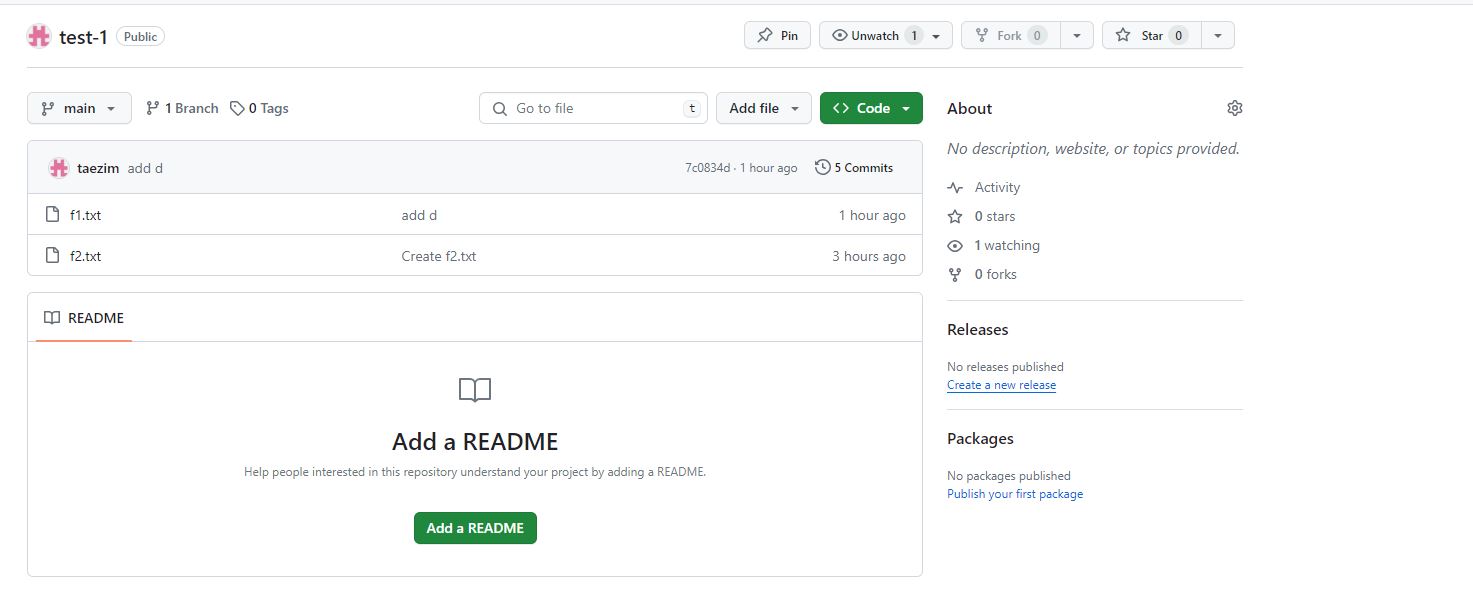The image size is (1473, 603).
Task: Open the About settings gear icon
Action: click(1235, 108)
